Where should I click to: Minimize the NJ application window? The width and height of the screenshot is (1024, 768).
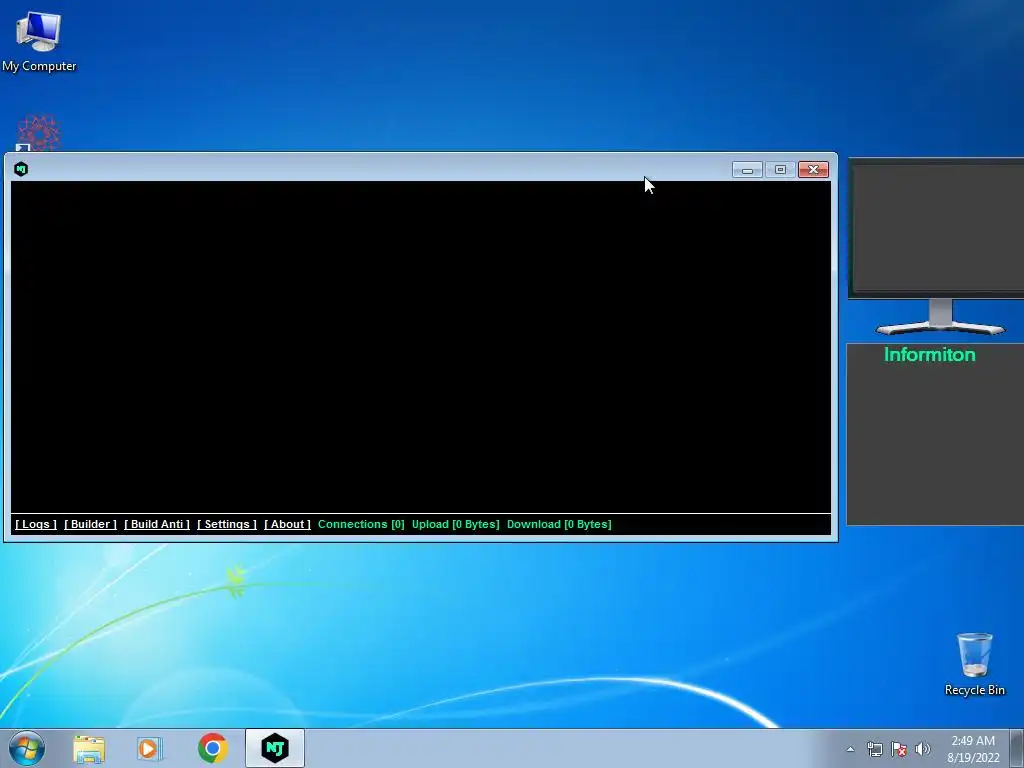pos(747,170)
